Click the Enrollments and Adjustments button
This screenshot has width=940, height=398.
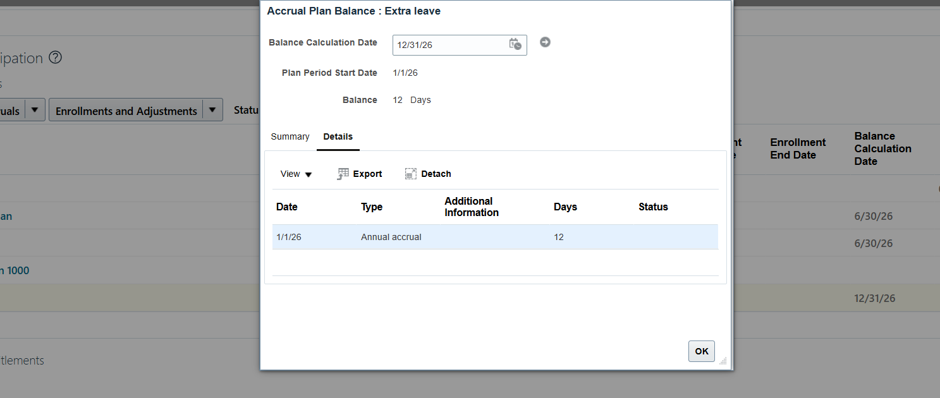(126, 110)
